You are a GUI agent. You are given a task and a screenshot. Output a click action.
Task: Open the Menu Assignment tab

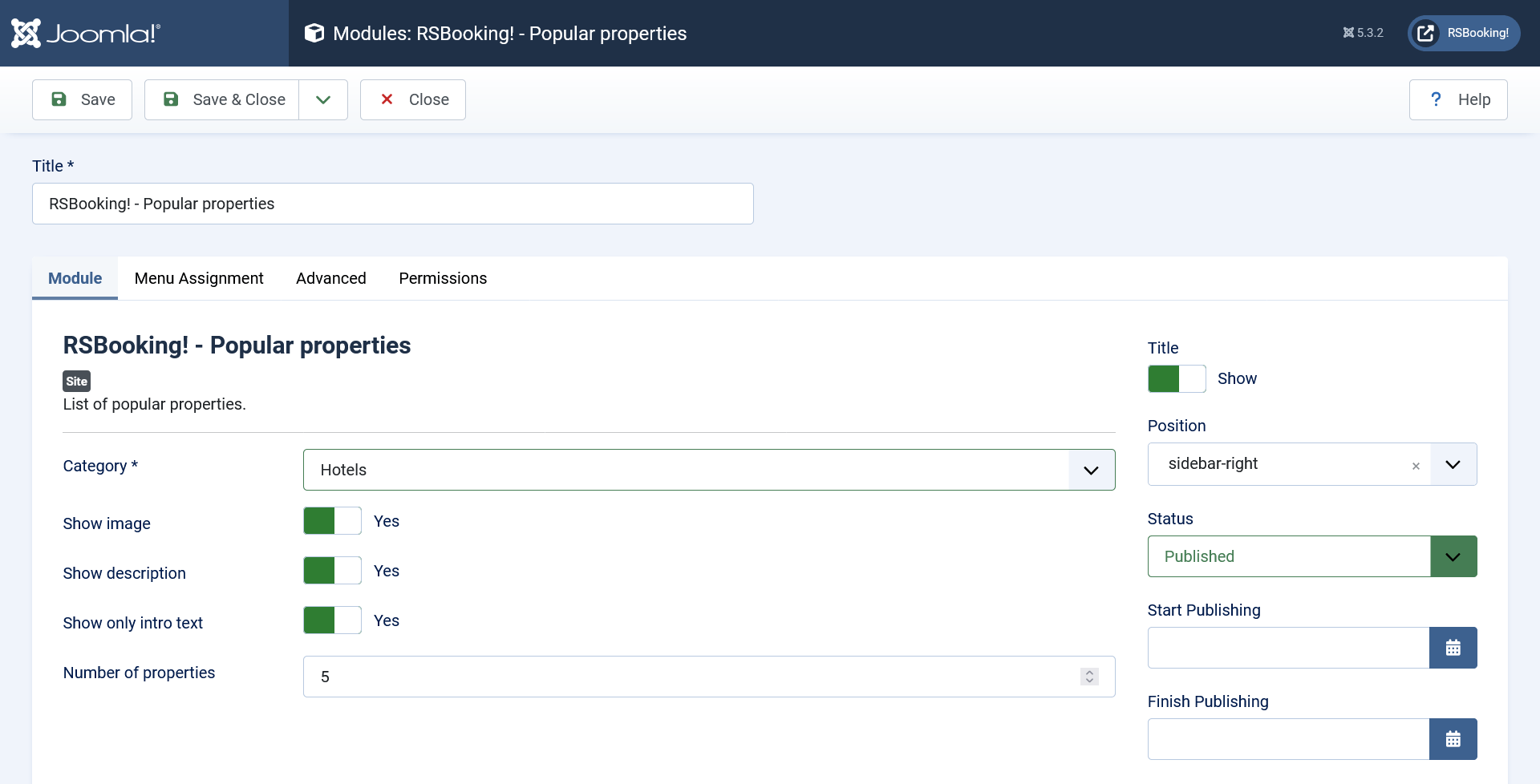coord(199,278)
